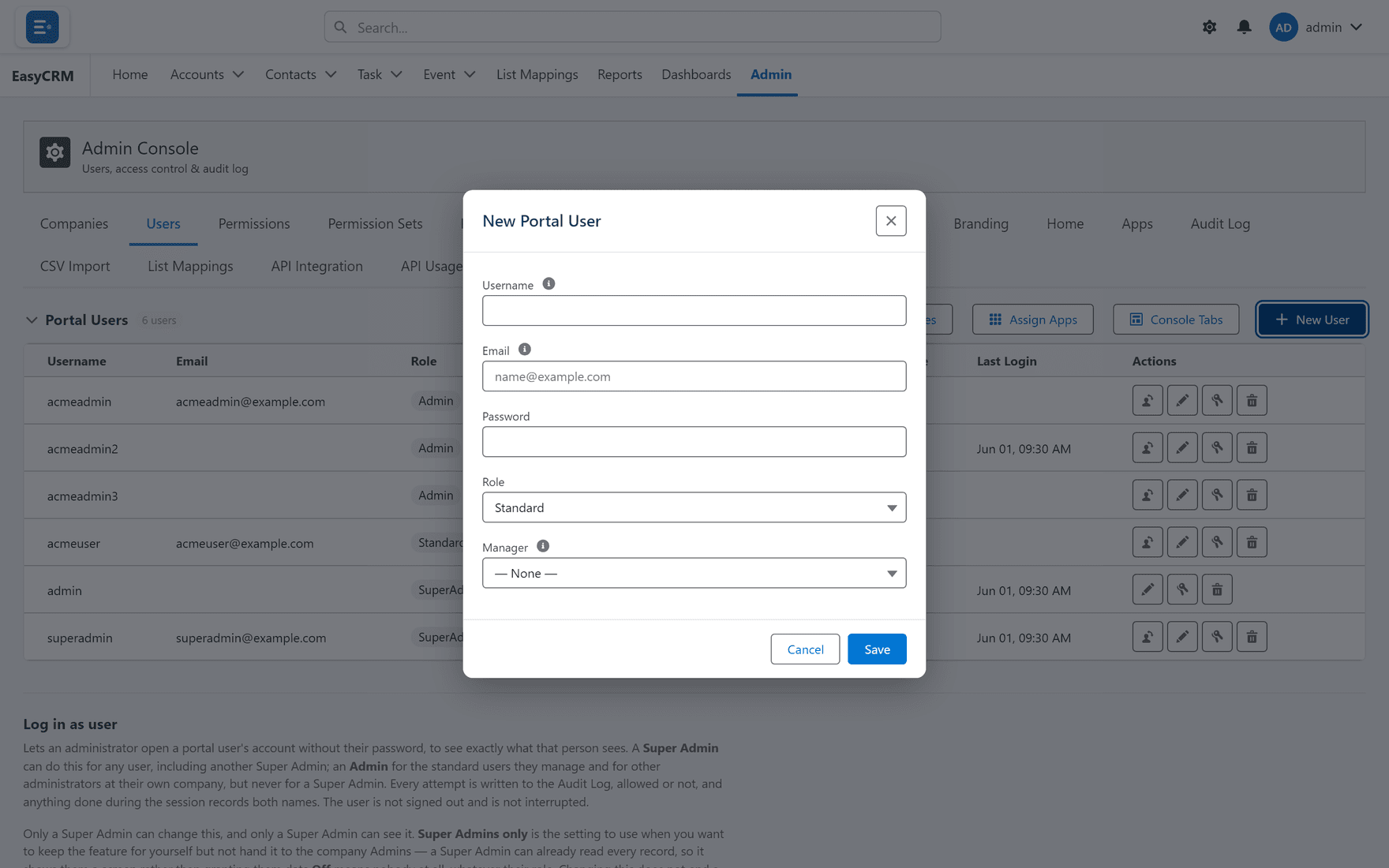Click the Save button
Screen dimensions: 1389x868
(877, 649)
